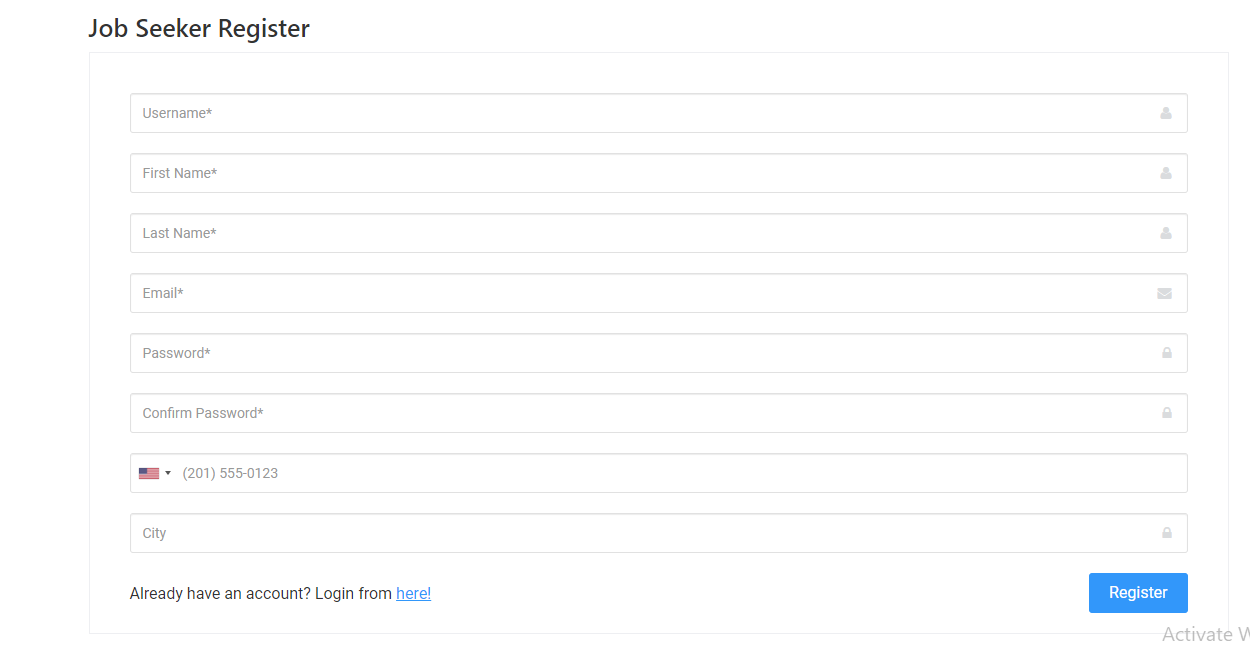Click the person icon in Username field
1250x650 pixels.
click(x=1165, y=113)
